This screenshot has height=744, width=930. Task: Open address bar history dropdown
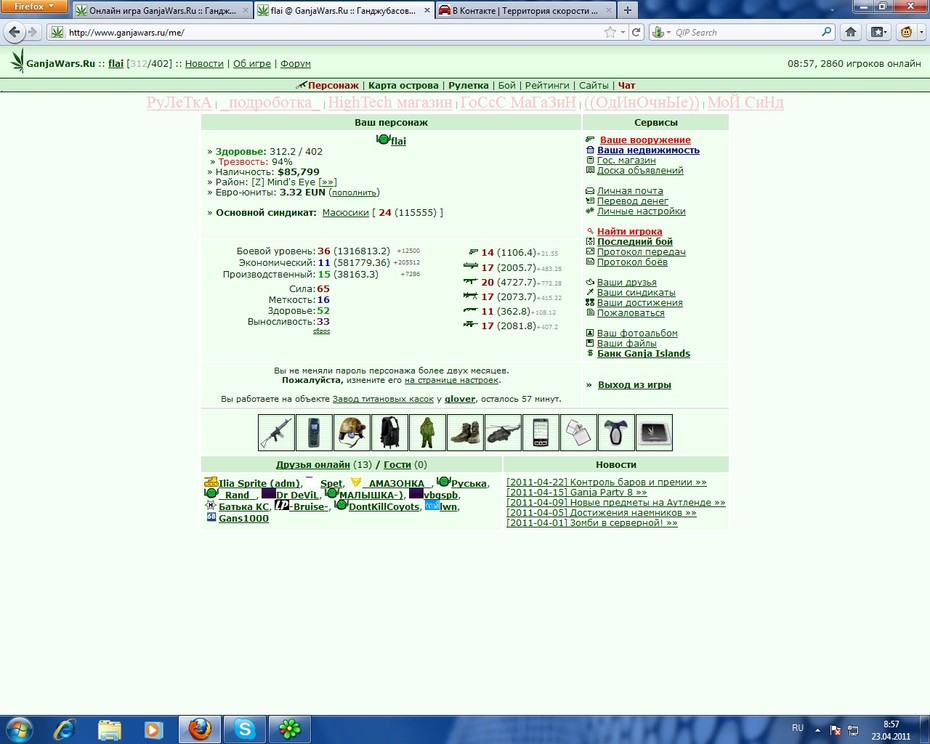[x=623, y=33]
